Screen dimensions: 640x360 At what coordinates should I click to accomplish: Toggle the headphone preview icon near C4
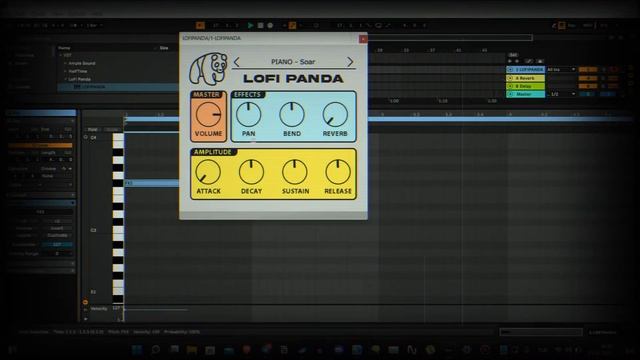coord(85,137)
